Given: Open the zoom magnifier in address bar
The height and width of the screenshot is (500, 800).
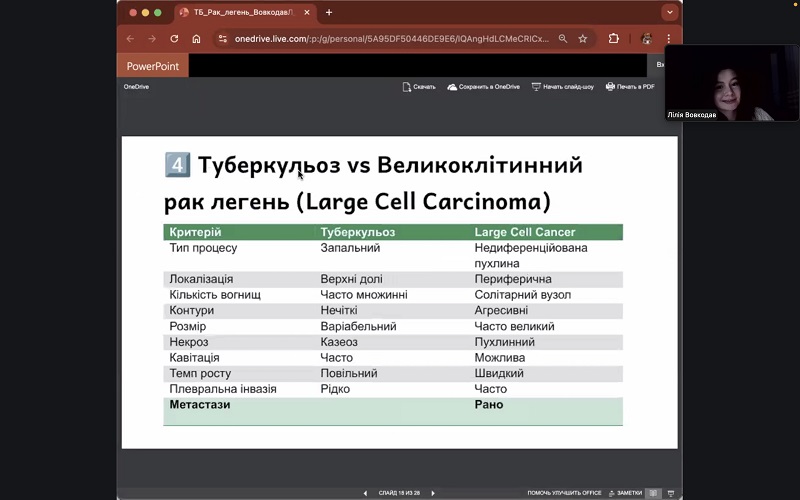Looking at the screenshot, I should (563, 39).
